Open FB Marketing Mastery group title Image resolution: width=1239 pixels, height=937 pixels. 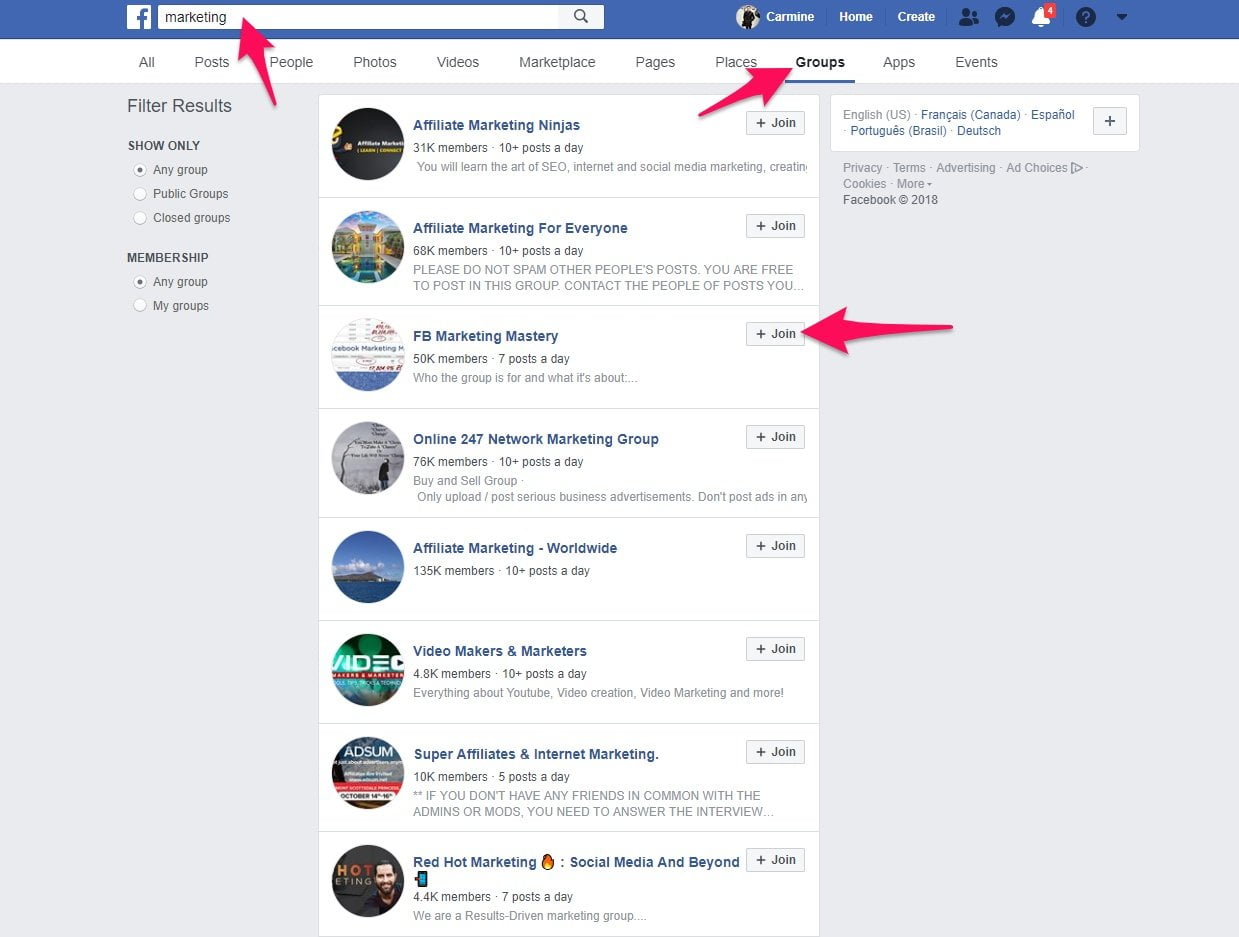(485, 336)
